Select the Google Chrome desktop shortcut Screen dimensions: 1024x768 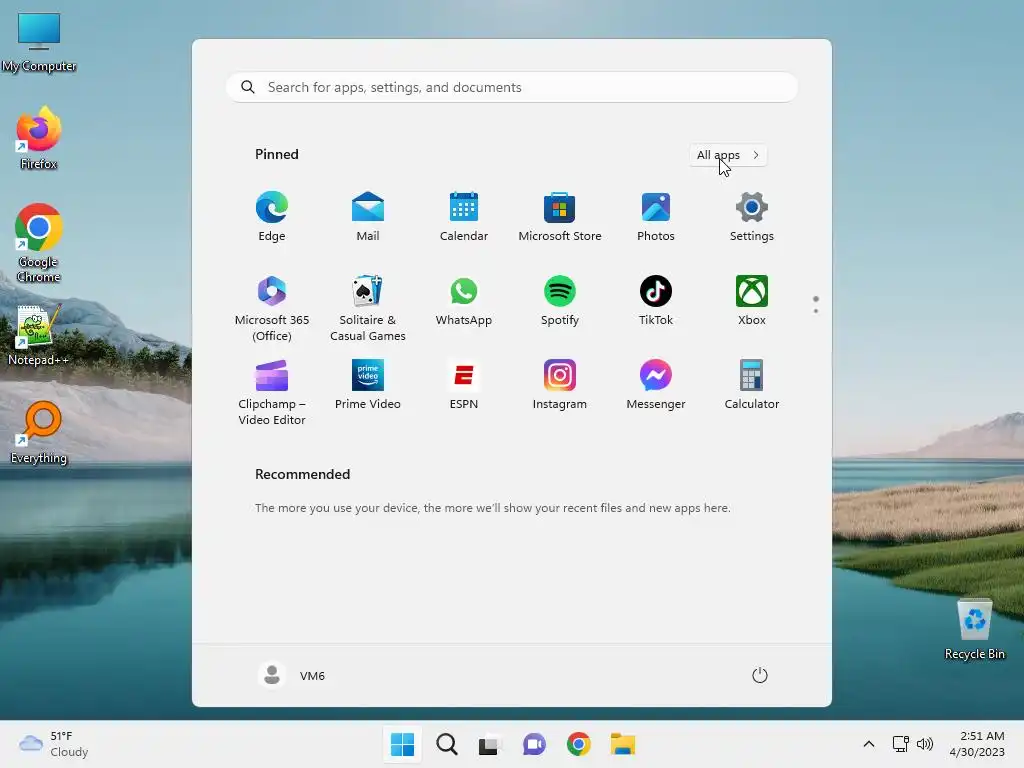coord(39,243)
